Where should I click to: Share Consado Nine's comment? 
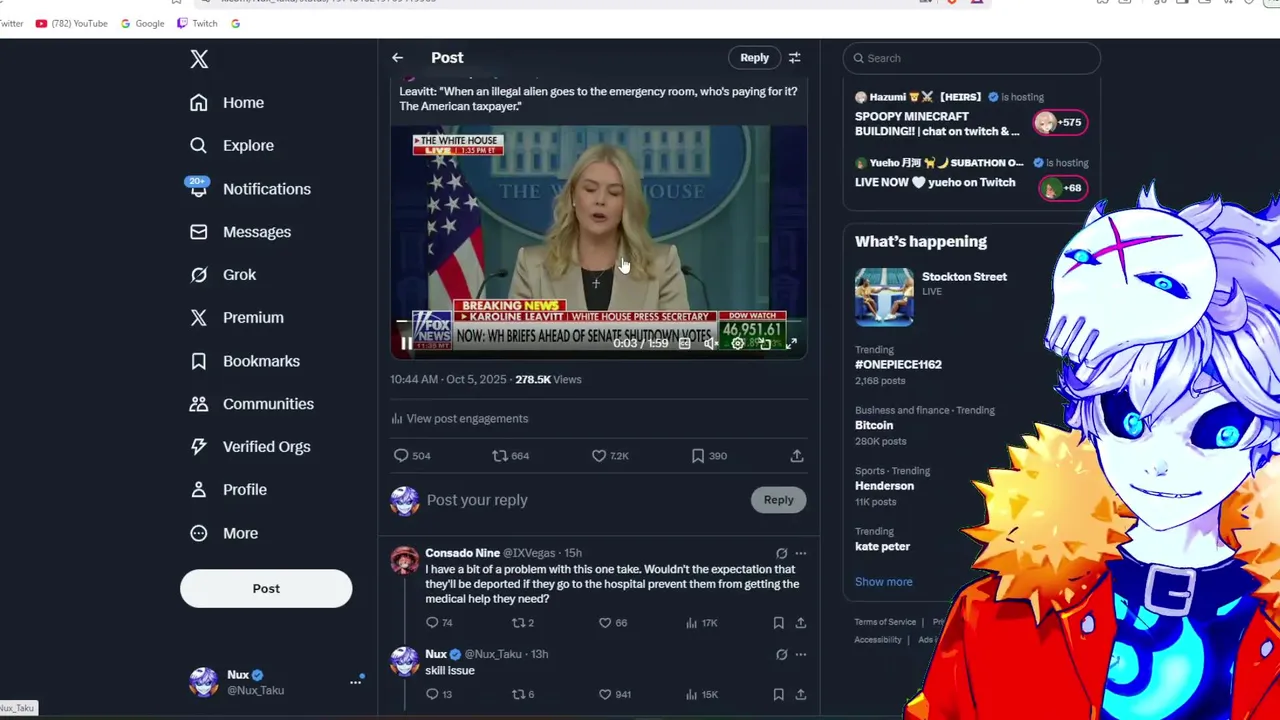coord(800,623)
